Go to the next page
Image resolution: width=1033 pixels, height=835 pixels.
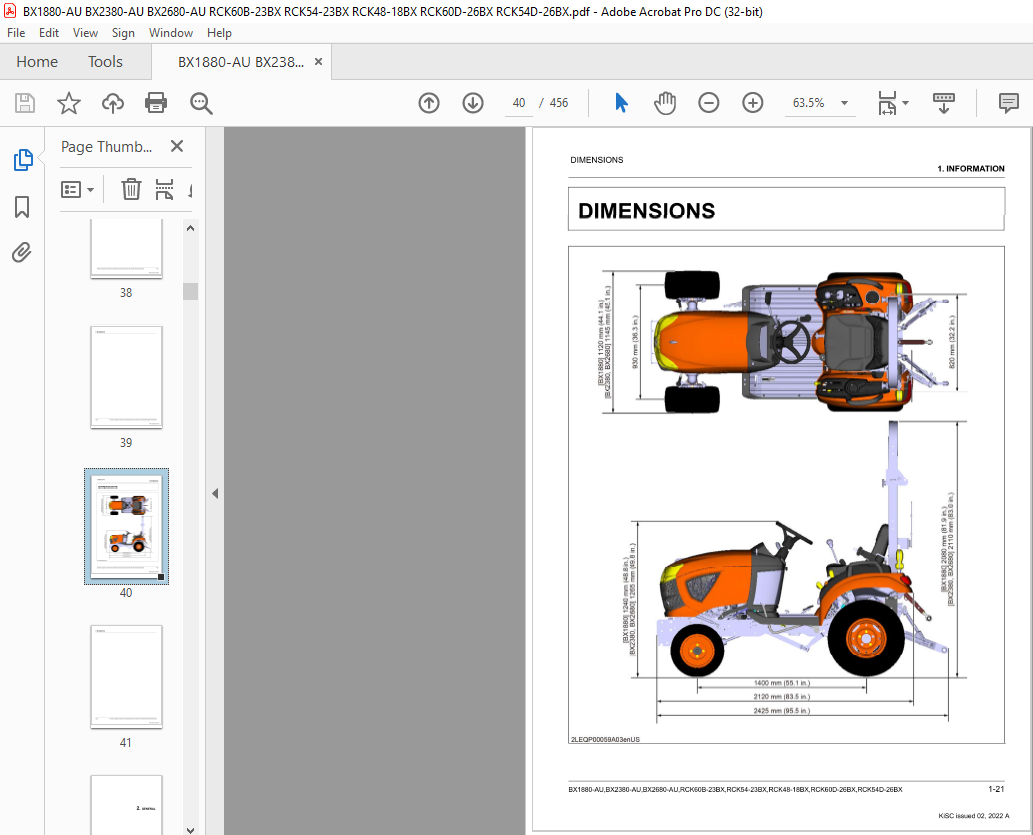[x=473, y=103]
